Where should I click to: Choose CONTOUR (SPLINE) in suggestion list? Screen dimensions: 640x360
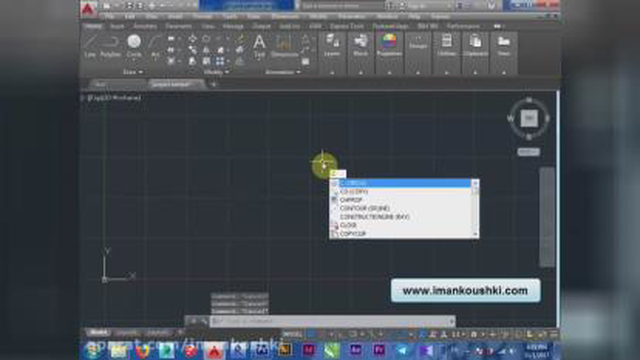(x=400, y=209)
